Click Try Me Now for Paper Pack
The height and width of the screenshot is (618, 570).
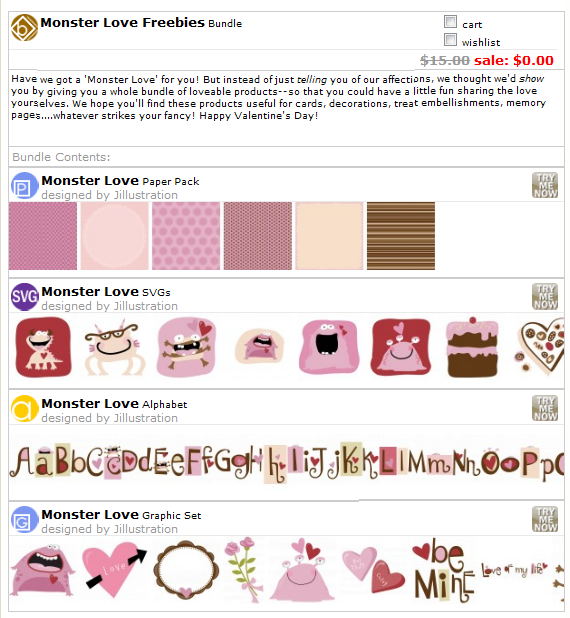tap(545, 185)
